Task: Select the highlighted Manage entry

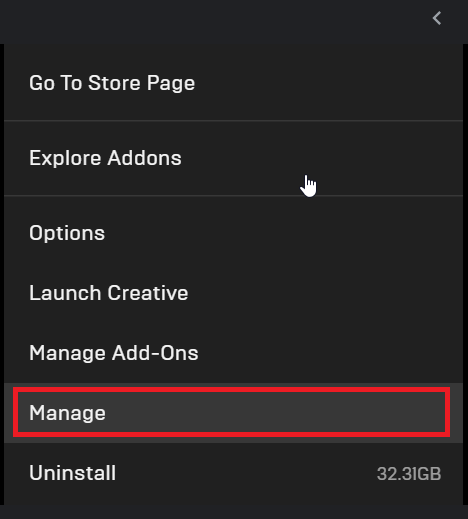Action: pyautogui.click(x=233, y=413)
